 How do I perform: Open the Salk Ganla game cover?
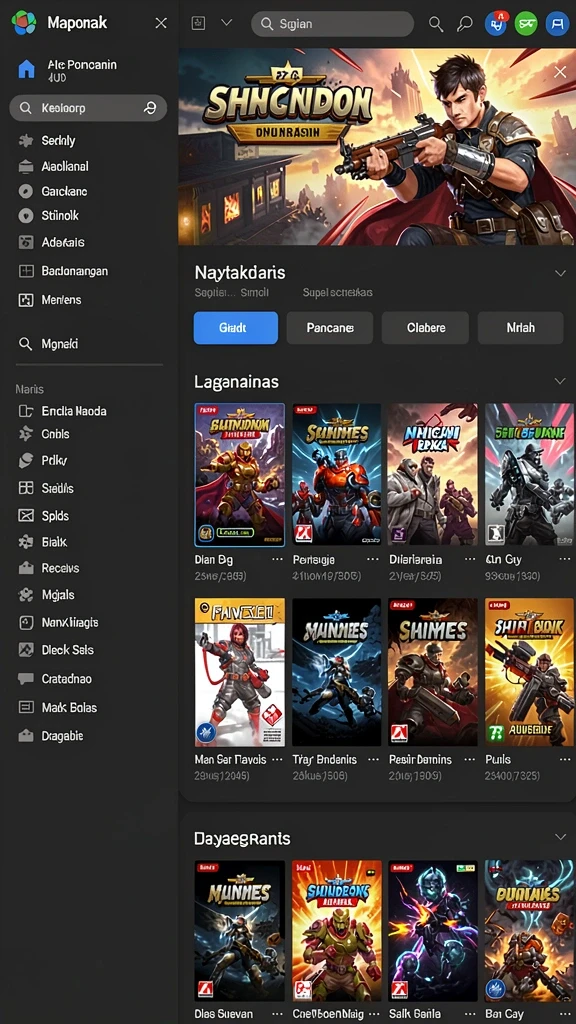(433, 931)
